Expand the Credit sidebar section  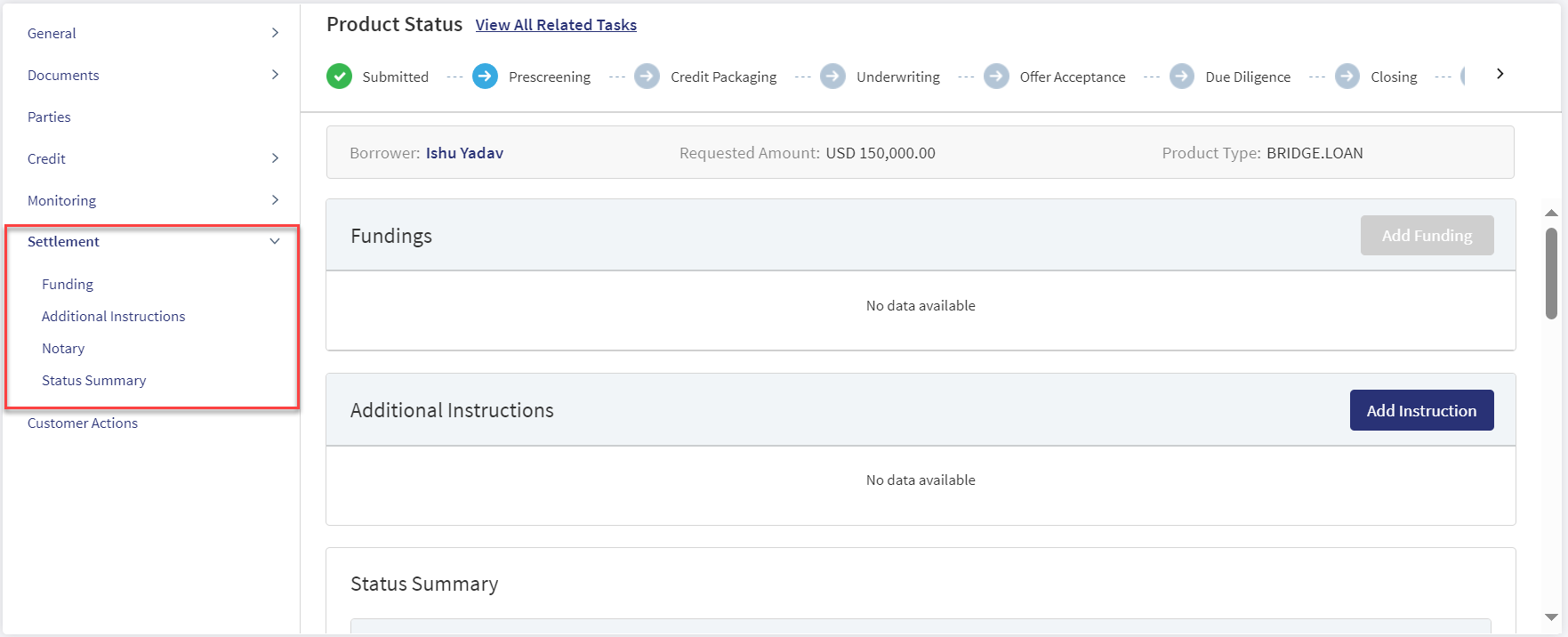point(275,158)
